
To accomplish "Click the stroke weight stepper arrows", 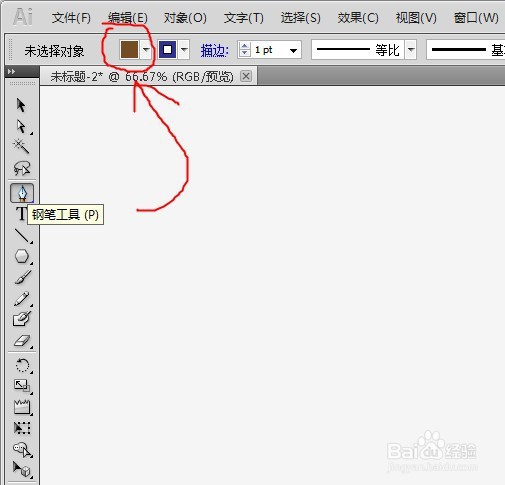I will tap(245, 50).
